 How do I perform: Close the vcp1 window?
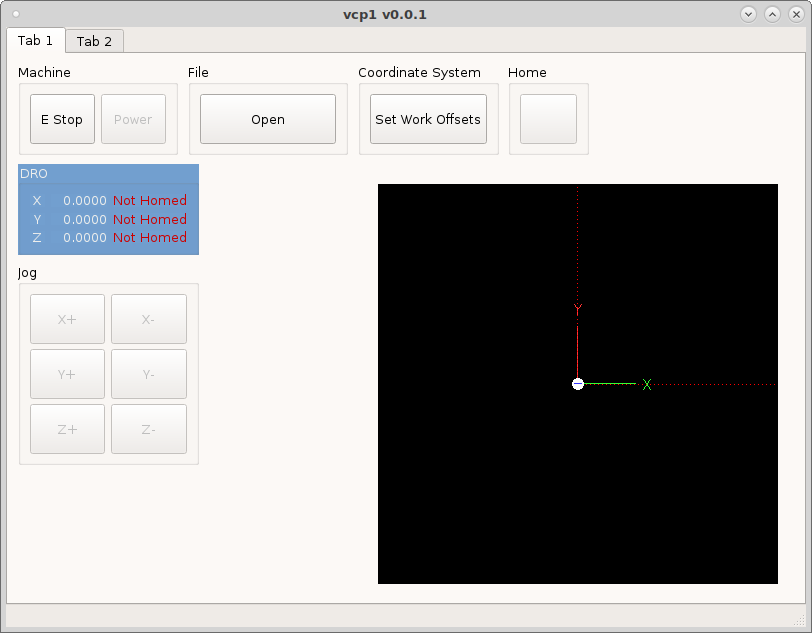[x=796, y=14]
